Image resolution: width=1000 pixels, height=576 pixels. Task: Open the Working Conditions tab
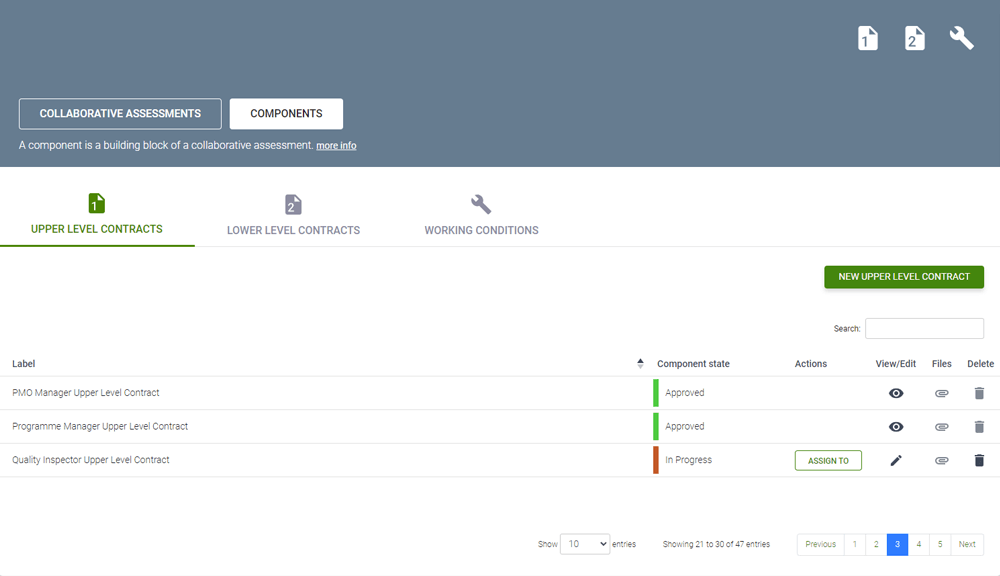[481, 217]
